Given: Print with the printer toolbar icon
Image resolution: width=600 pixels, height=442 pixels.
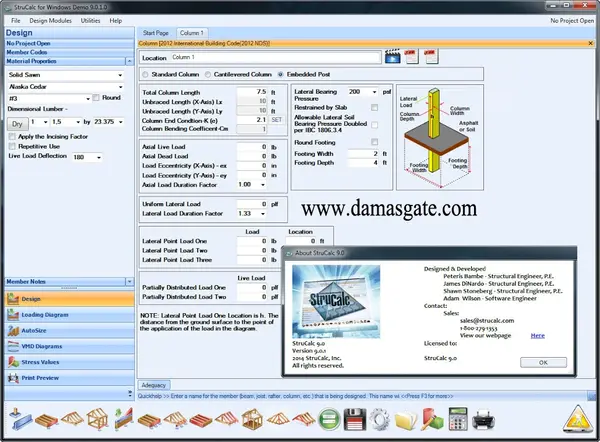Looking at the screenshot, I should (483, 419).
